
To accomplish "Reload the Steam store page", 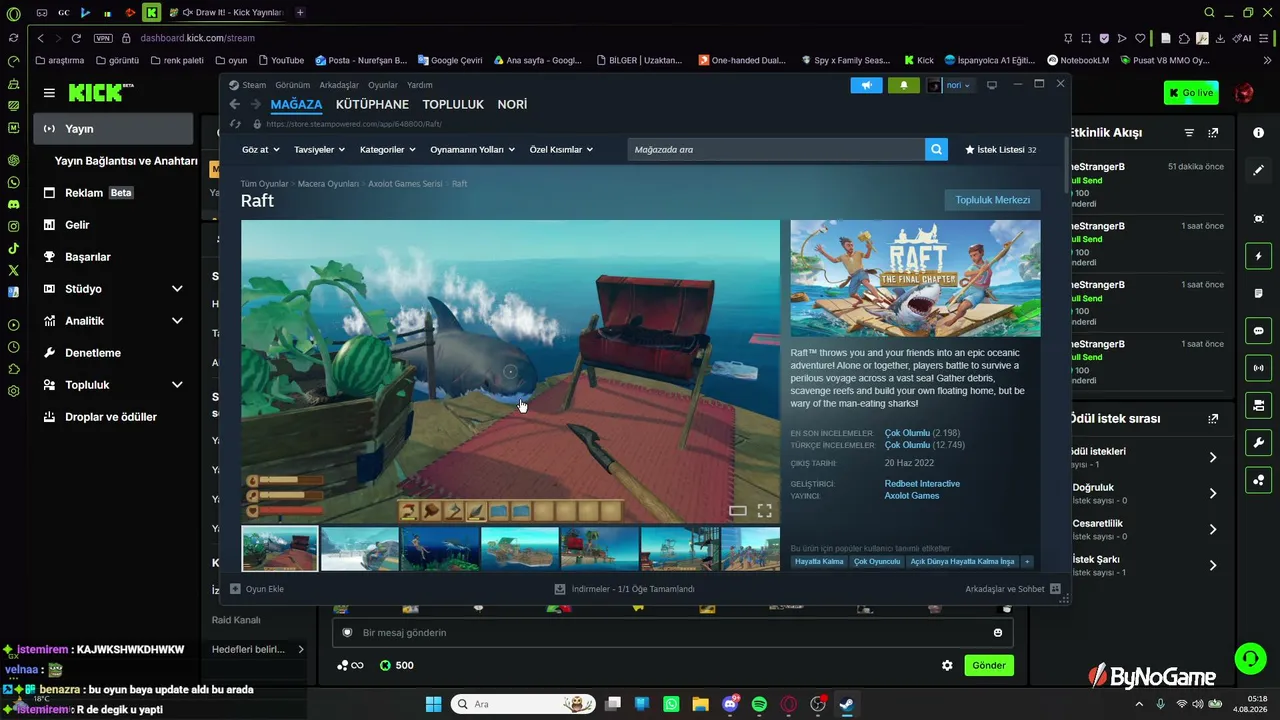I will [x=236, y=124].
